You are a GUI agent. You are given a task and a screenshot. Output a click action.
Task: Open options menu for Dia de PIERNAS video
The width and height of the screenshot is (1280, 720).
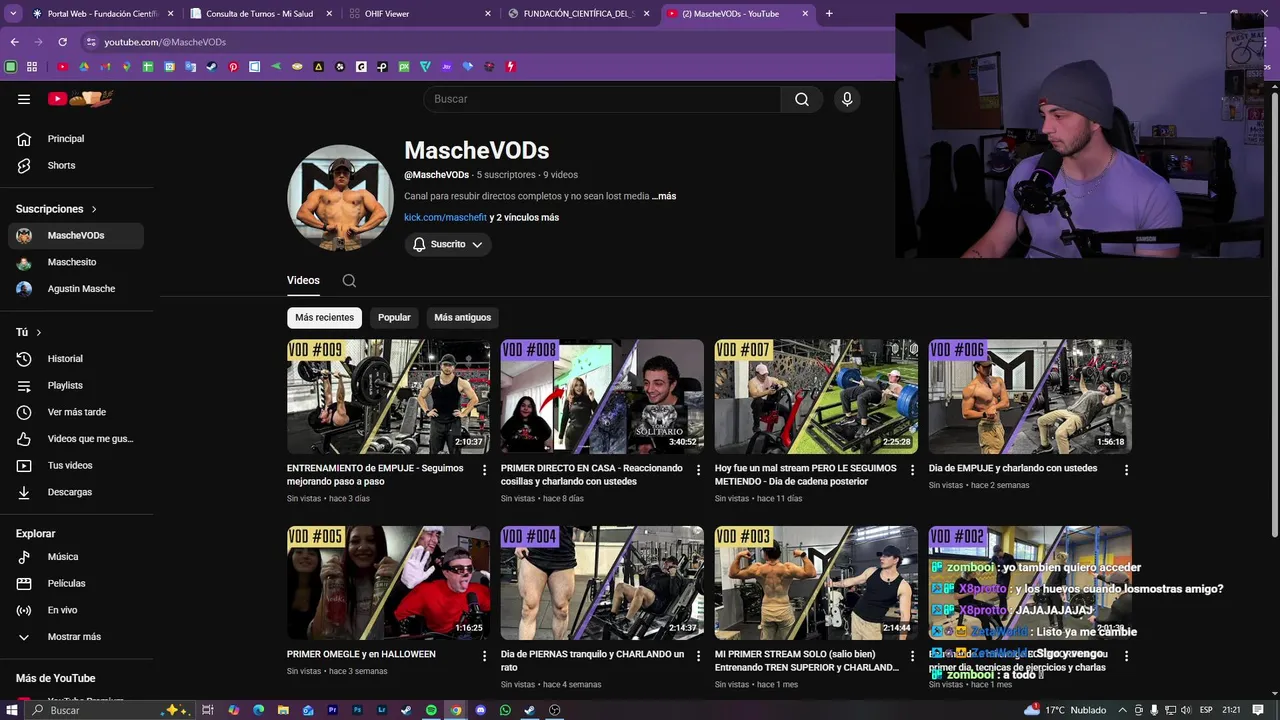(699, 656)
